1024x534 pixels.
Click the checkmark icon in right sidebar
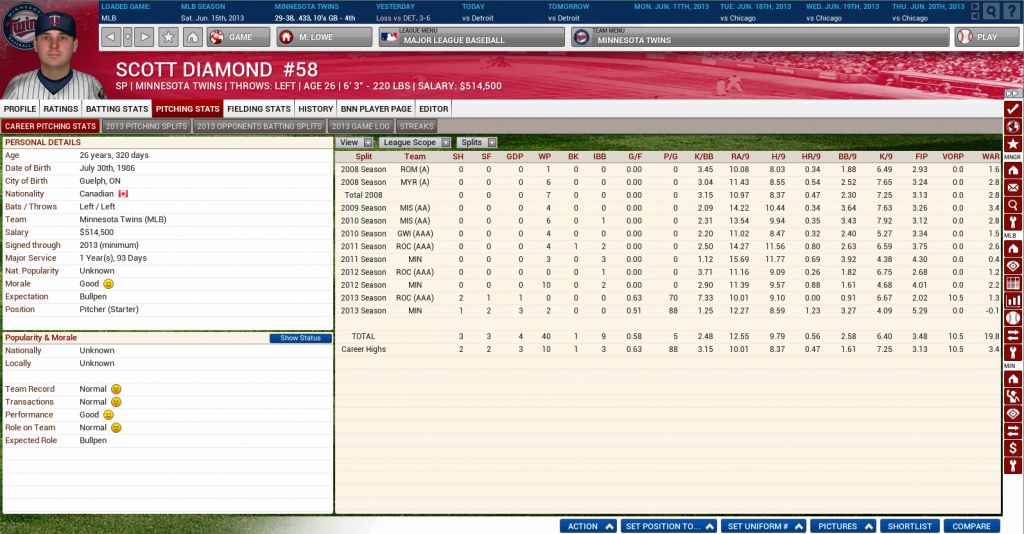tap(1012, 108)
